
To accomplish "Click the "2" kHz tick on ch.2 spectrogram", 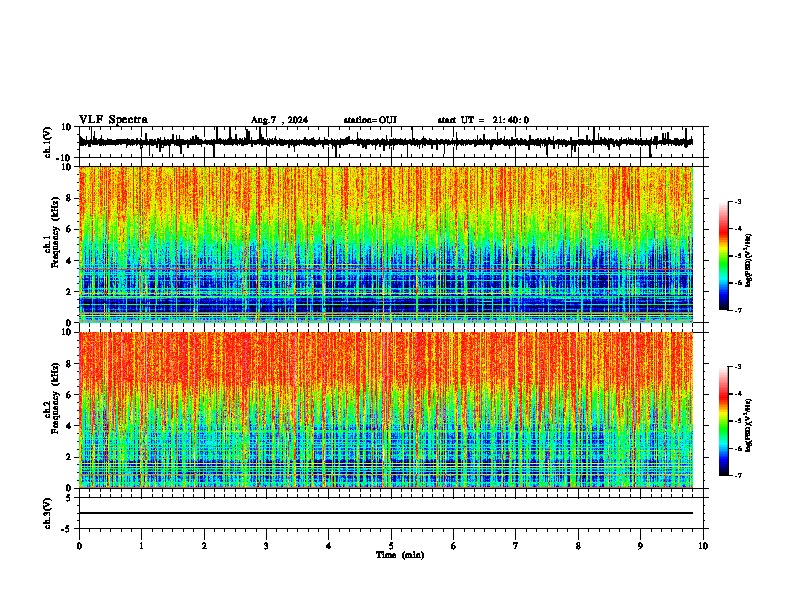I will point(69,457).
